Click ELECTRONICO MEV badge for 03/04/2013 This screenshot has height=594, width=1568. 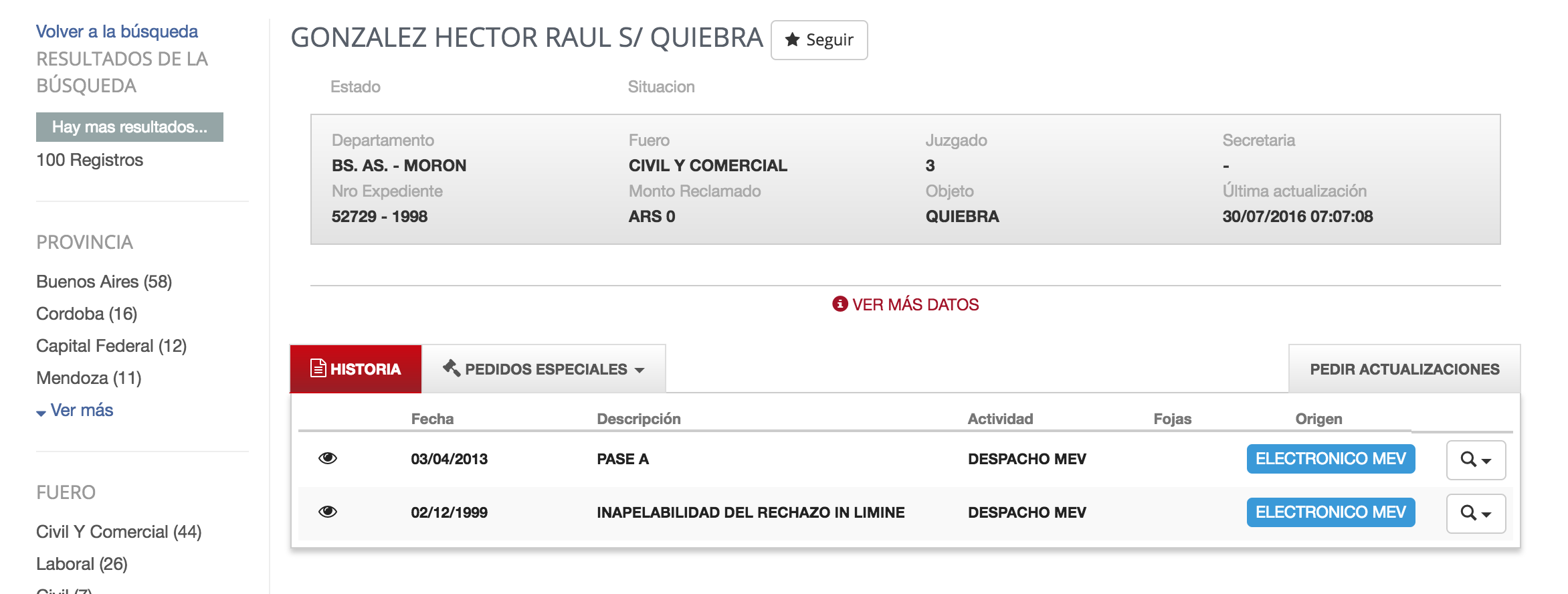pyautogui.click(x=1331, y=459)
